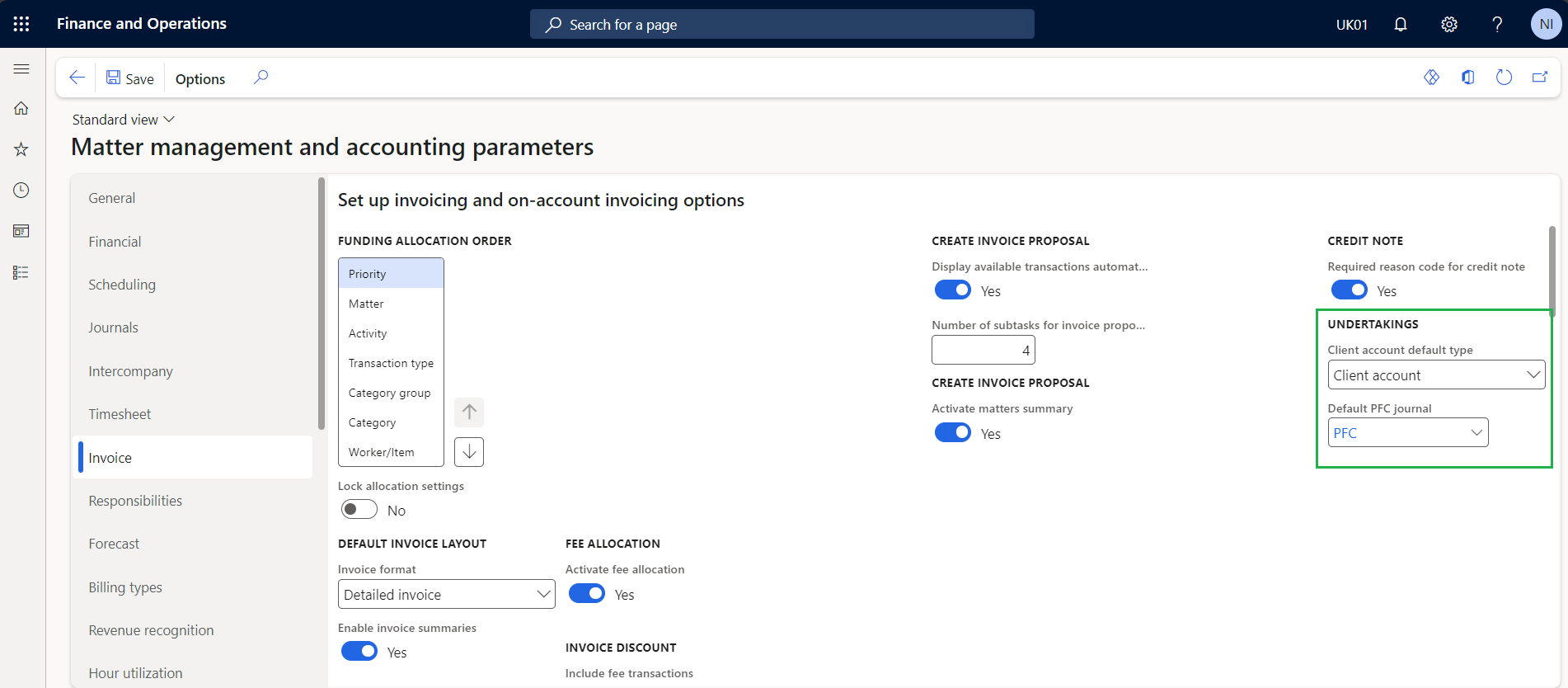
Task: Select Category in funding allocation list
Action: [391, 422]
